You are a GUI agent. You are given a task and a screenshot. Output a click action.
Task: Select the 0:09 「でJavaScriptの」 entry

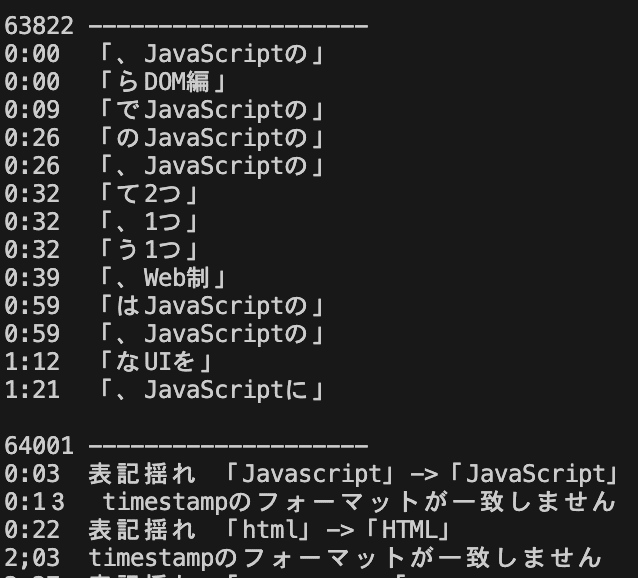click(x=208, y=109)
